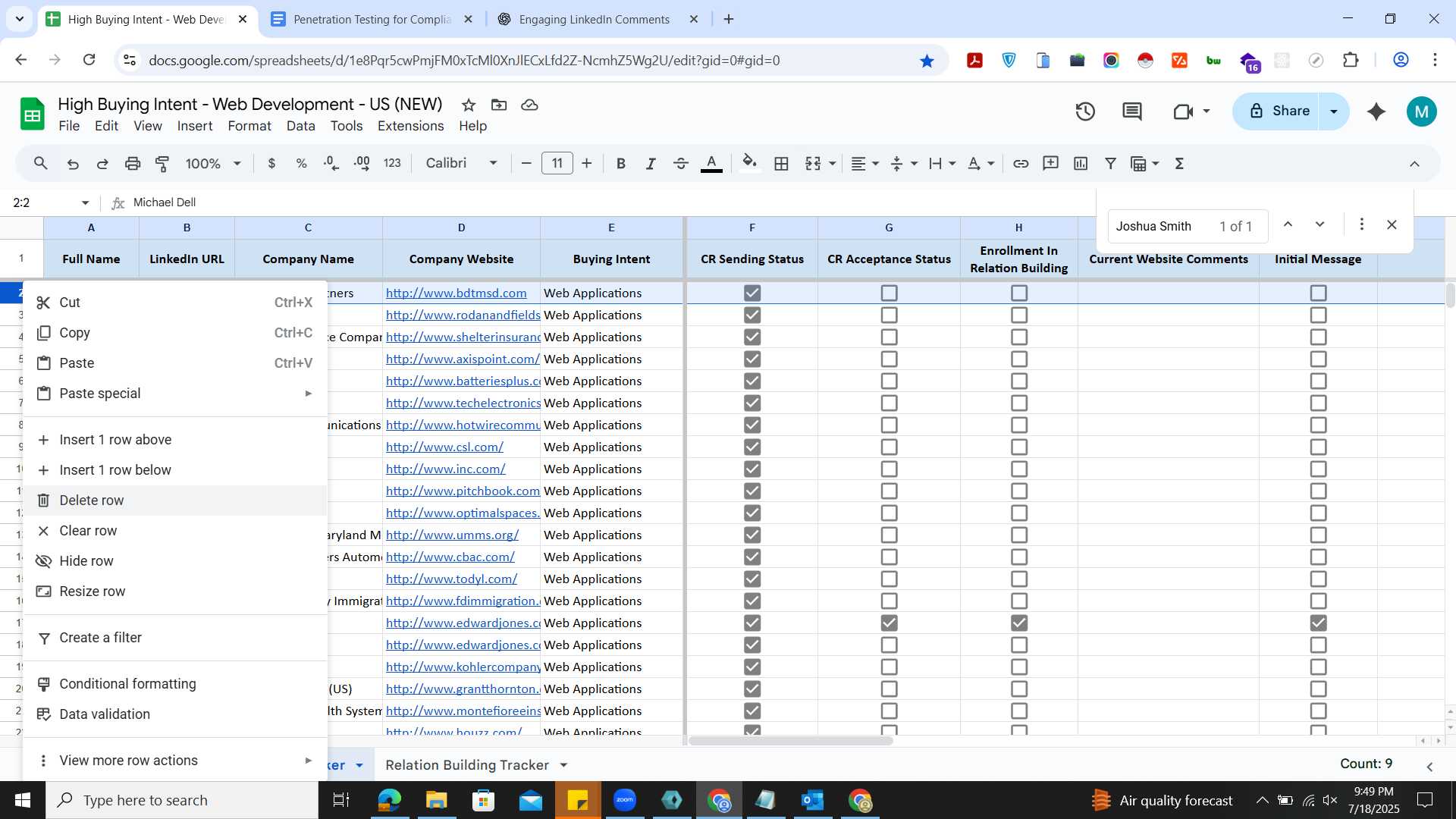
Task: Uncheck Enrollment checkbox in edwardjones row 17
Action: point(1019,623)
